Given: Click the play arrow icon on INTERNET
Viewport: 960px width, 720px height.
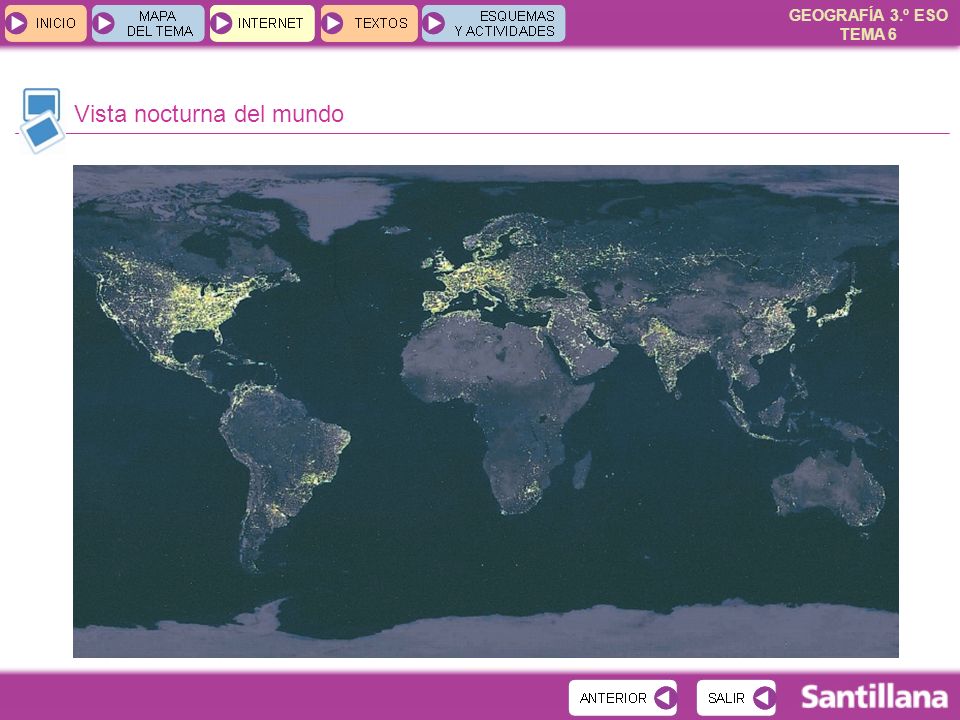Looking at the screenshot, I should (221, 23).
